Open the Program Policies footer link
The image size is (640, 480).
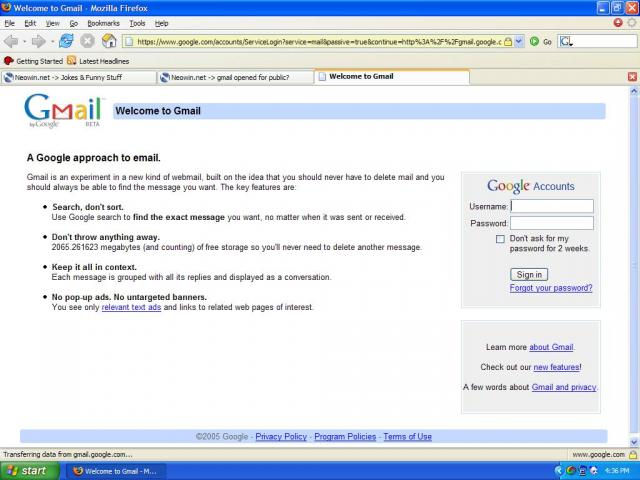coord(345,436)
